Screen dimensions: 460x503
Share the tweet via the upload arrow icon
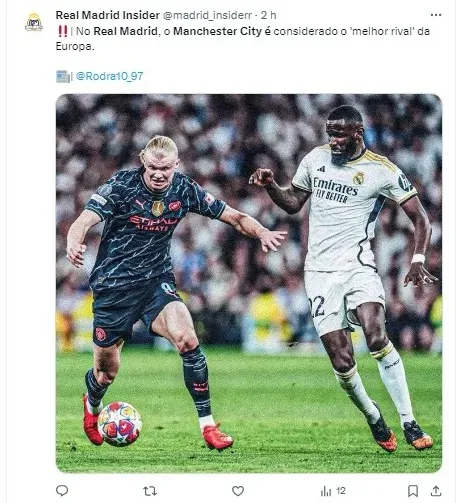point(436,490)
